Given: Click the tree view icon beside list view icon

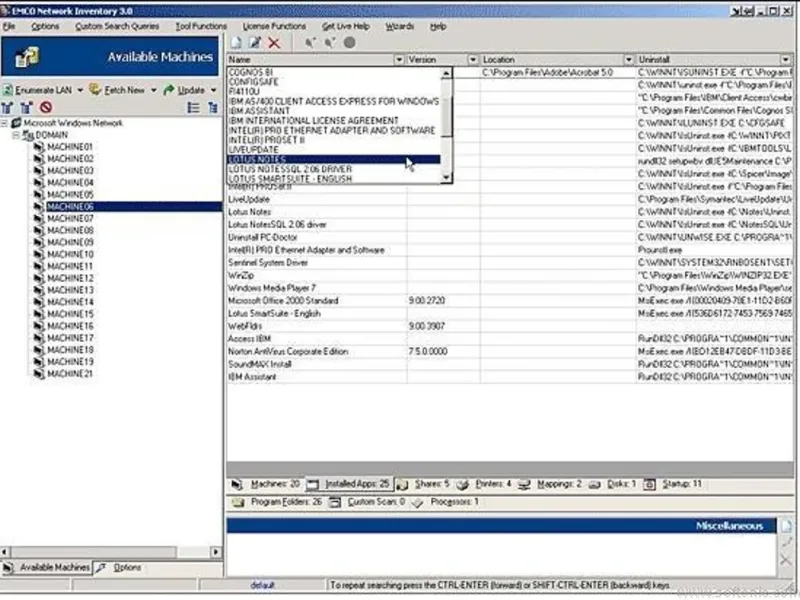Looking at the screenshot, I should coord(212,107).
